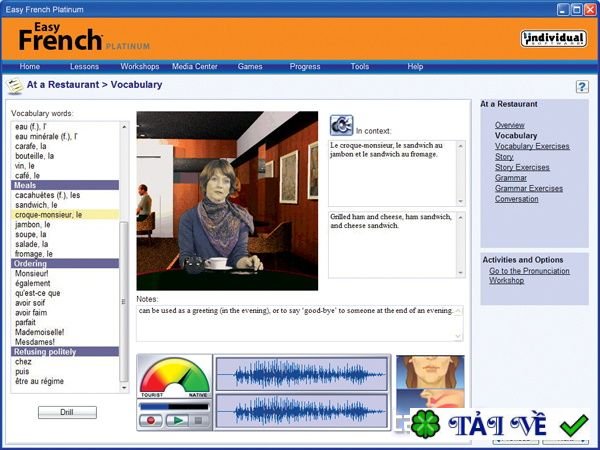Play the in-context audio speaker icon
Screen dimensions: 600x450
coord(341,126)
